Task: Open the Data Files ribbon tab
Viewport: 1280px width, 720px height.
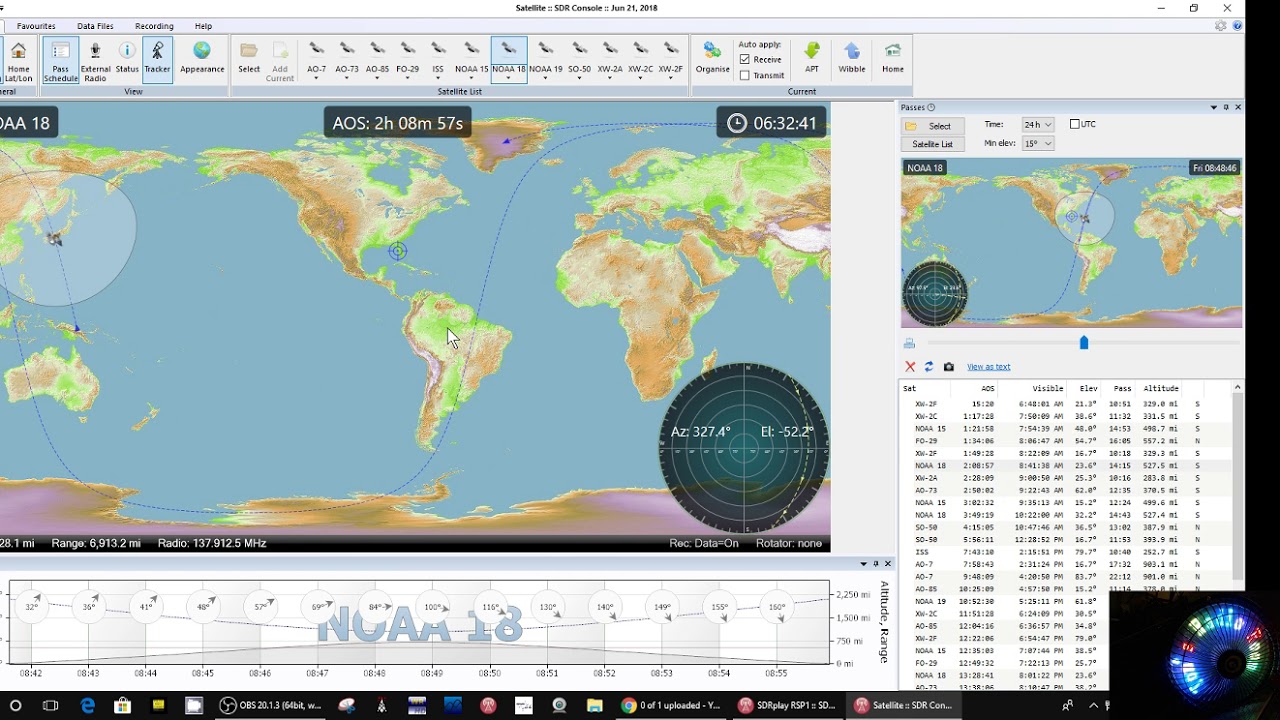Action: [95, 26]
